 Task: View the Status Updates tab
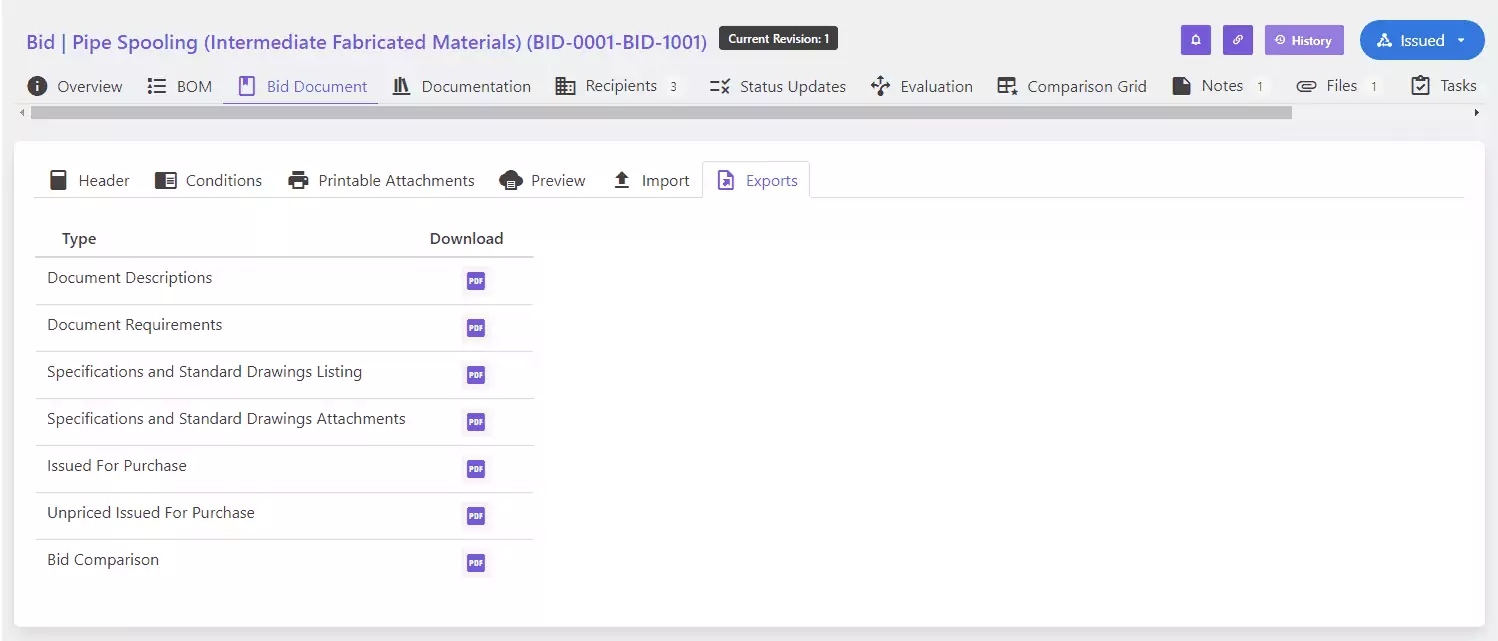pyautogui.click(x=777, y=86)
